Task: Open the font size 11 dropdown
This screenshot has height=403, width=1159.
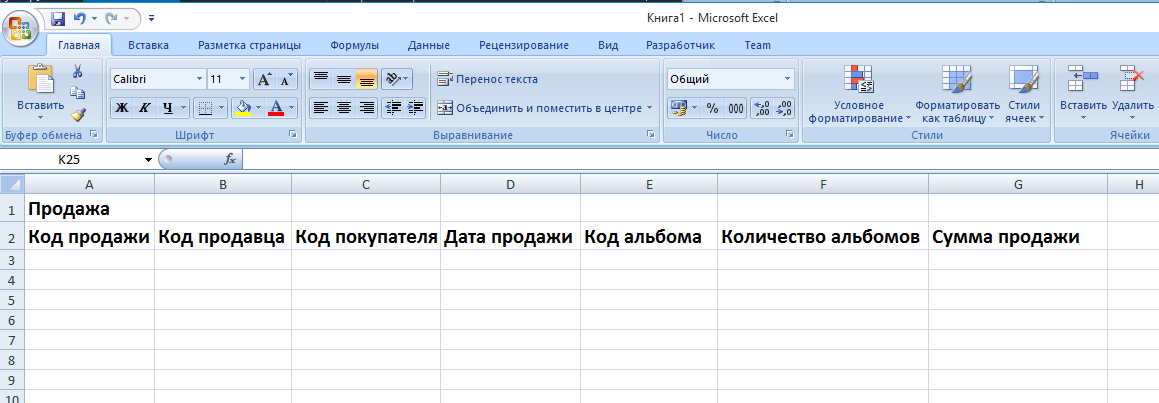Action: pyautogui.click(x=243, y=79)
